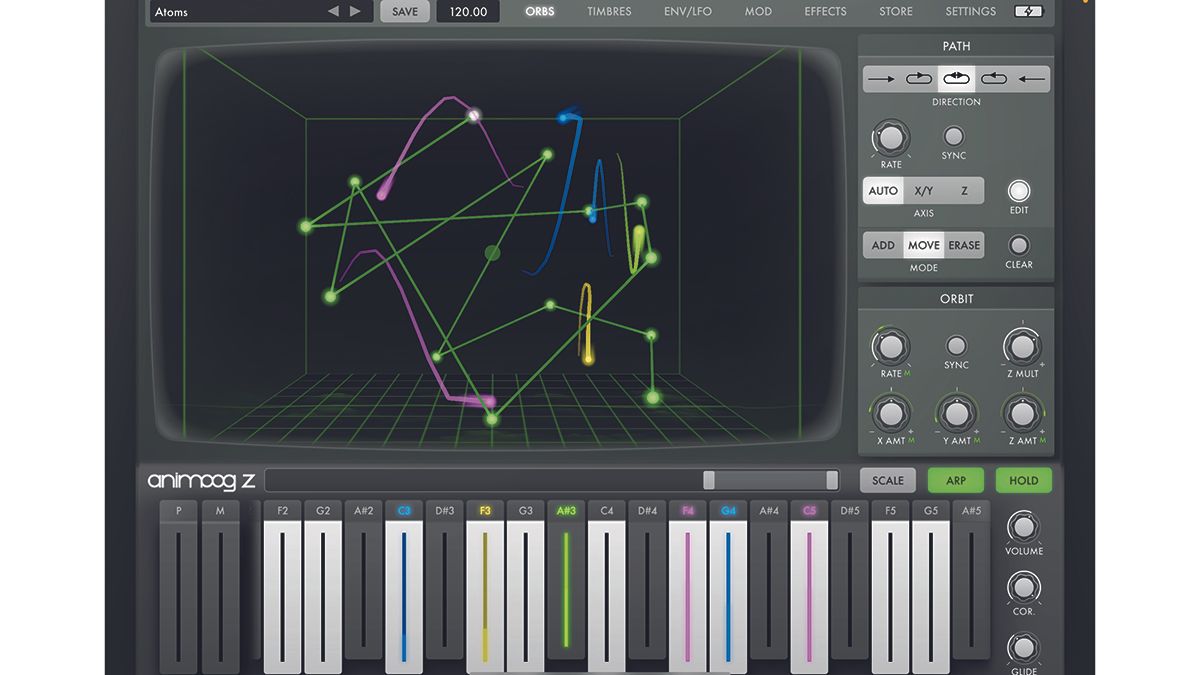Image resolution: width=1200 pixels, height=675 pixels.
Task: Click the Volume knob
Action: [x=1023, y=527]
